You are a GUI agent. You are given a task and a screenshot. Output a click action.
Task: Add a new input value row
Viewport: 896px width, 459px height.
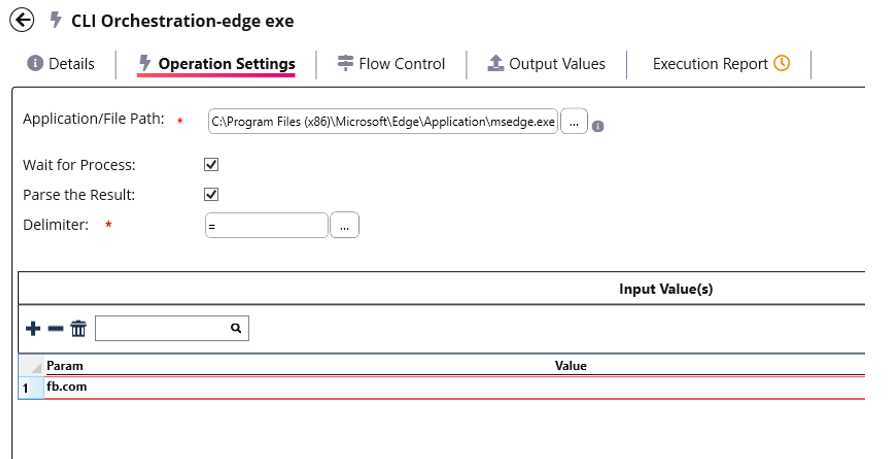tap(33, 329)
